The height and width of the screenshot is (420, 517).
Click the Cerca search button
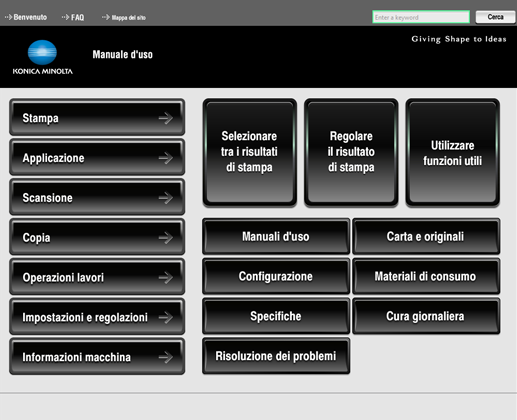tap(495, 17)
